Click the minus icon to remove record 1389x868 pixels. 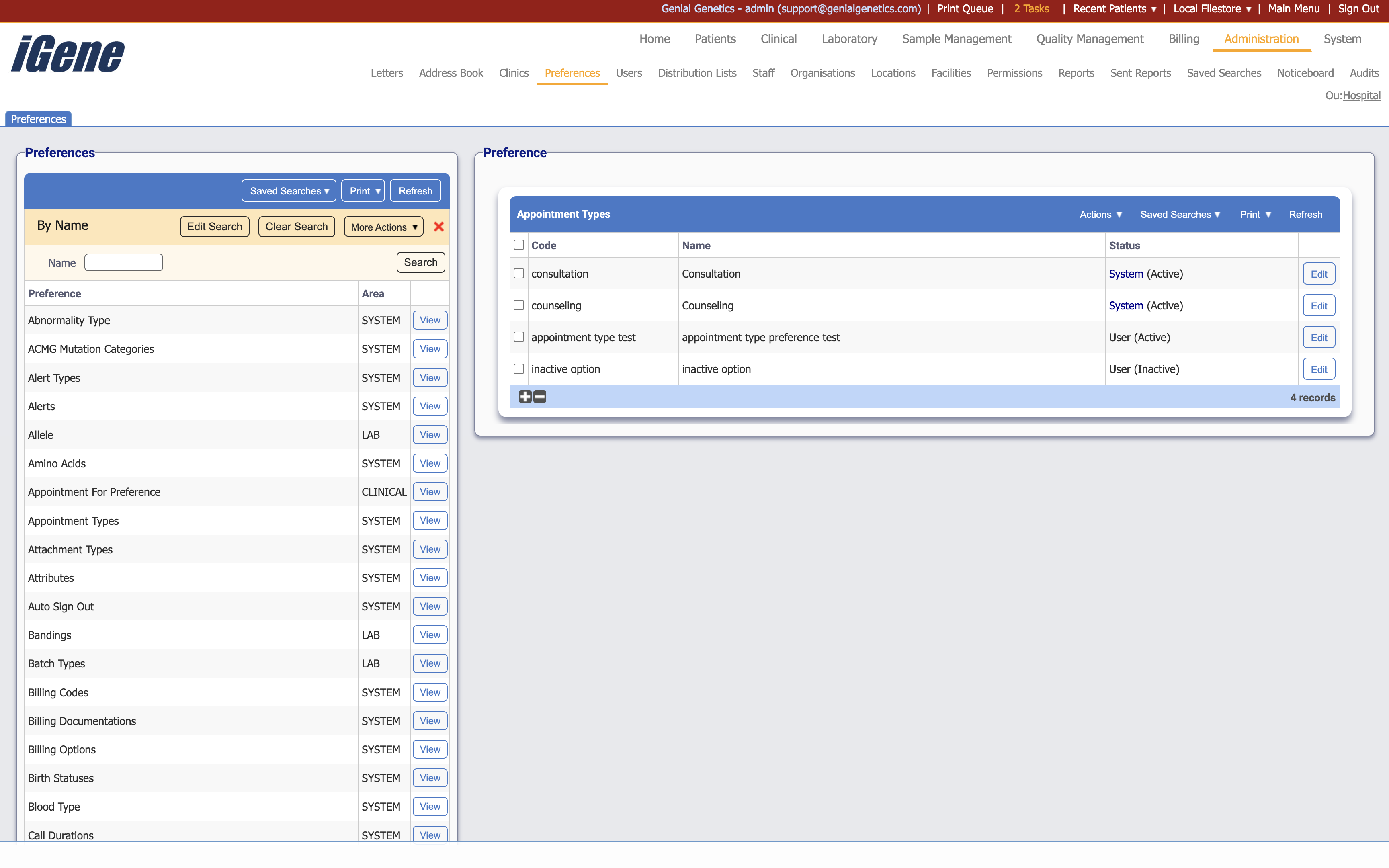tap(540, 397)
